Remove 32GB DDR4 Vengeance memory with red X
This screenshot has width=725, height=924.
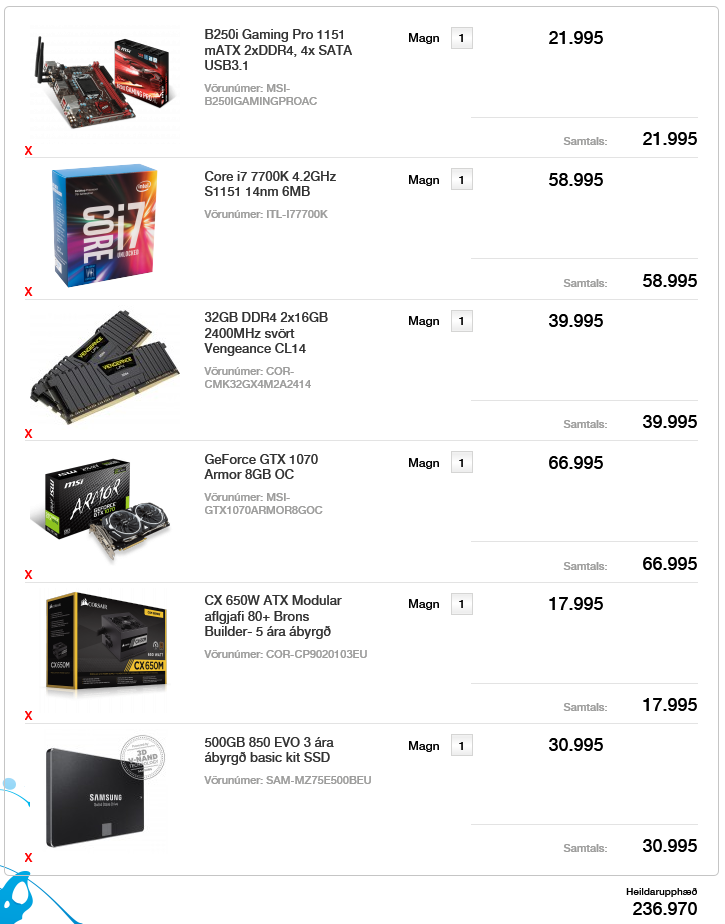(x=28, y=434)
